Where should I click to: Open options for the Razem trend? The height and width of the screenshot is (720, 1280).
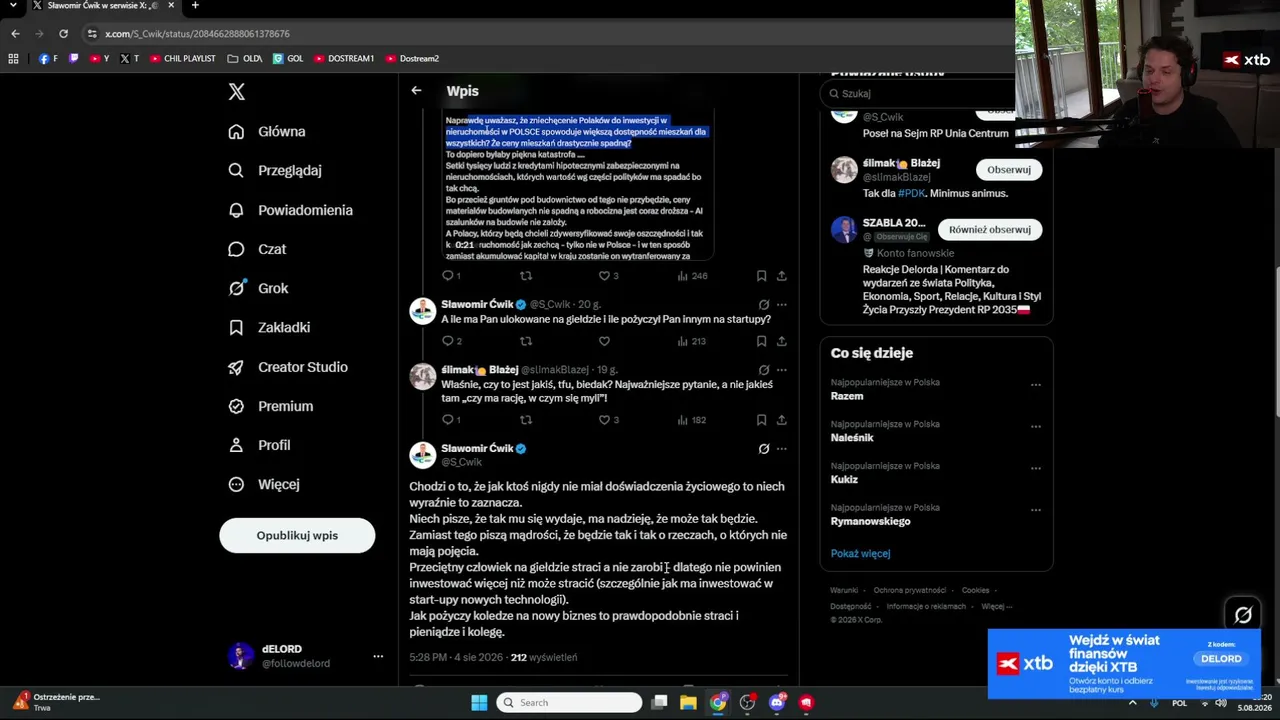[x=1035, y=385]
